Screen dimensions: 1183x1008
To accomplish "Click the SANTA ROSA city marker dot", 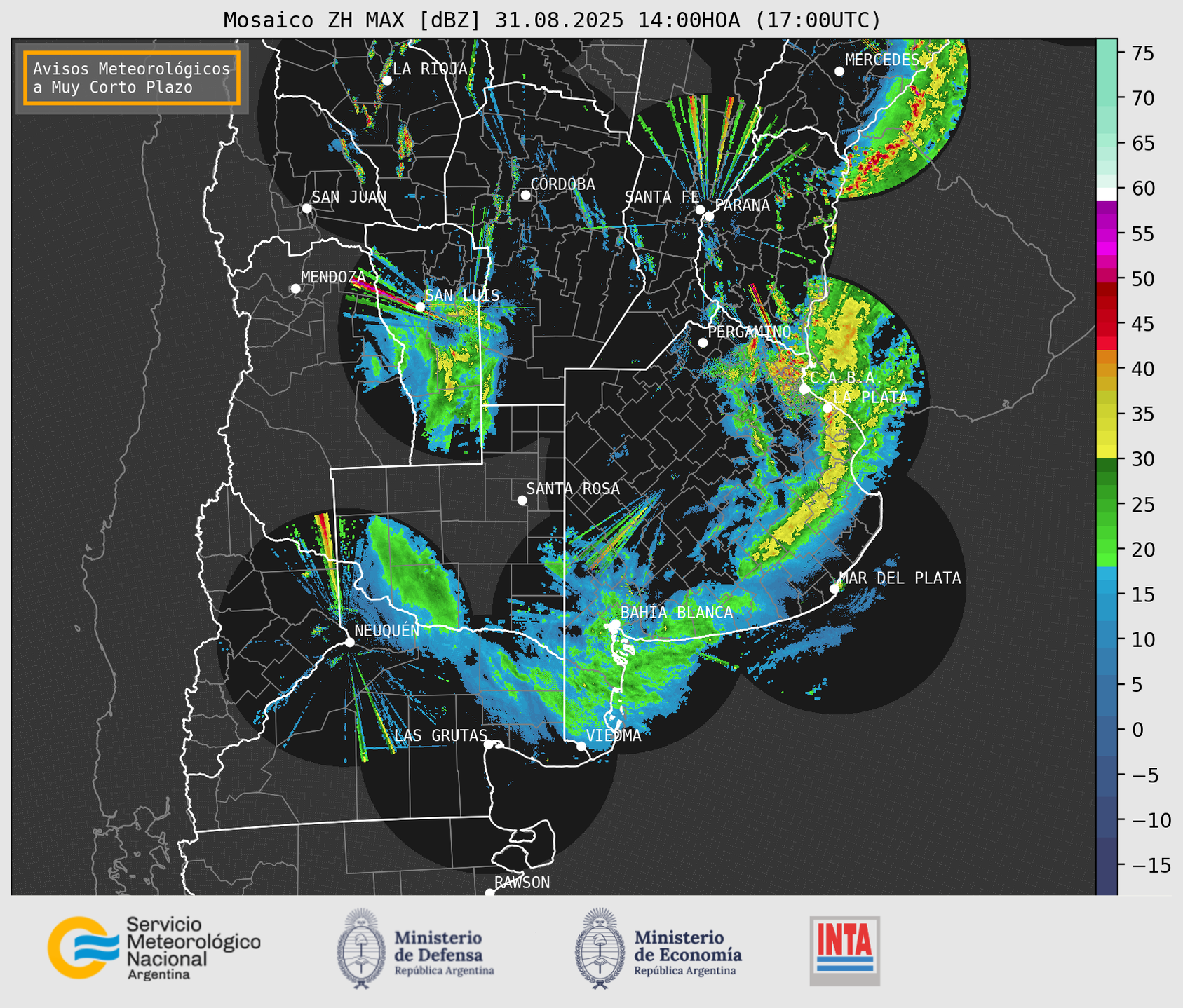I will (522, 500).
